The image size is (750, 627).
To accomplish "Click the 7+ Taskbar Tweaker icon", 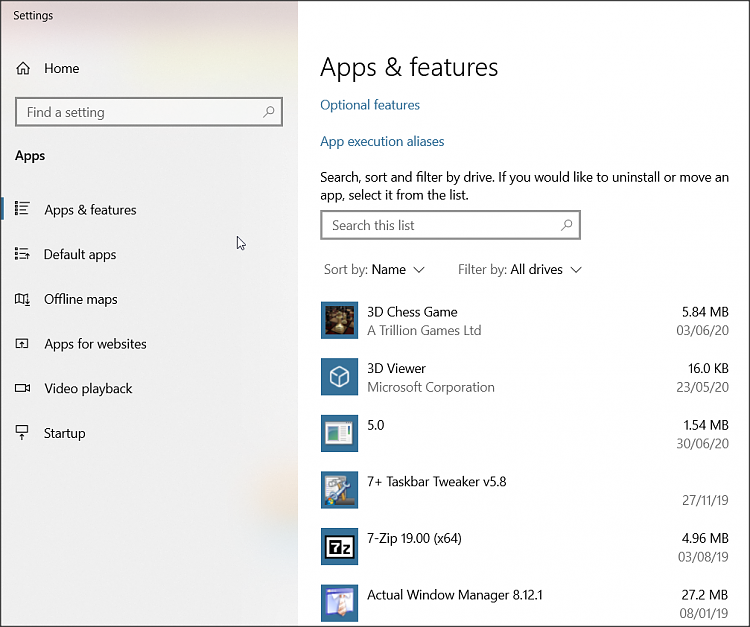I will pos(339,490).
